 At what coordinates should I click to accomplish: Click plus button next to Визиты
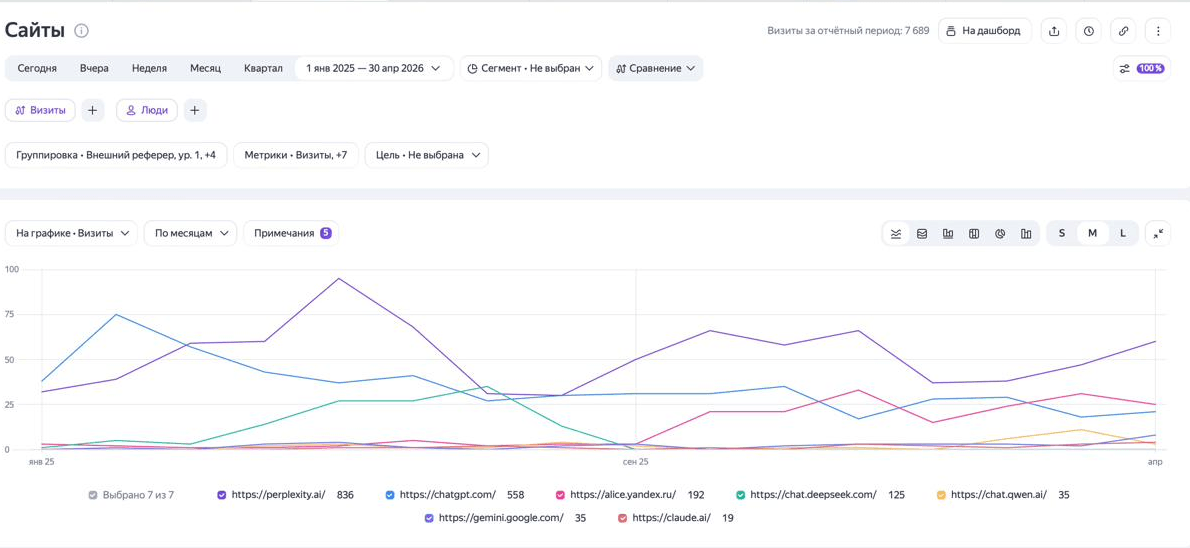pyautogui.click(x=93, y=110)
